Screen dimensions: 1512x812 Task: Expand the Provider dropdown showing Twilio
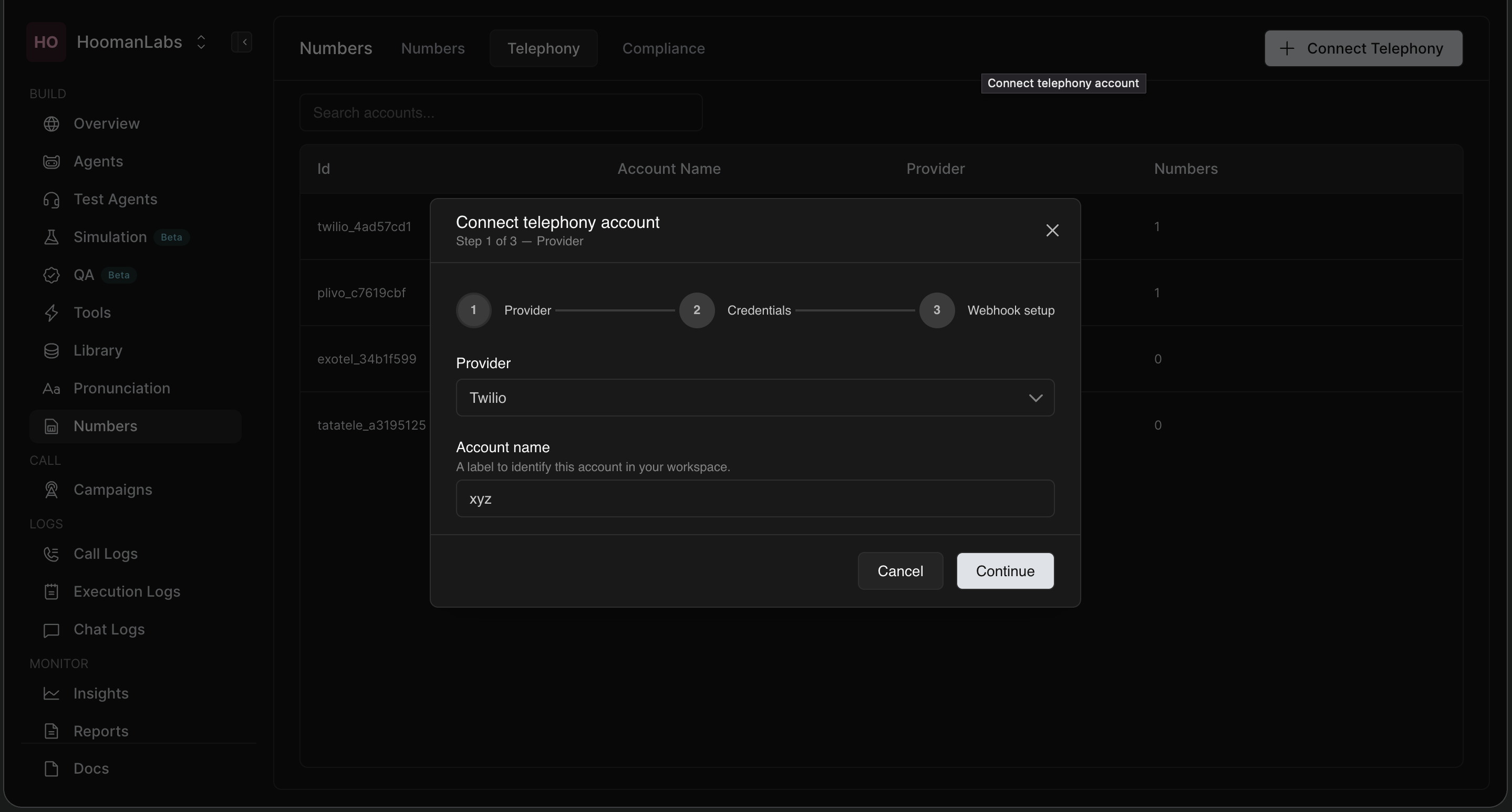(755, 398)
